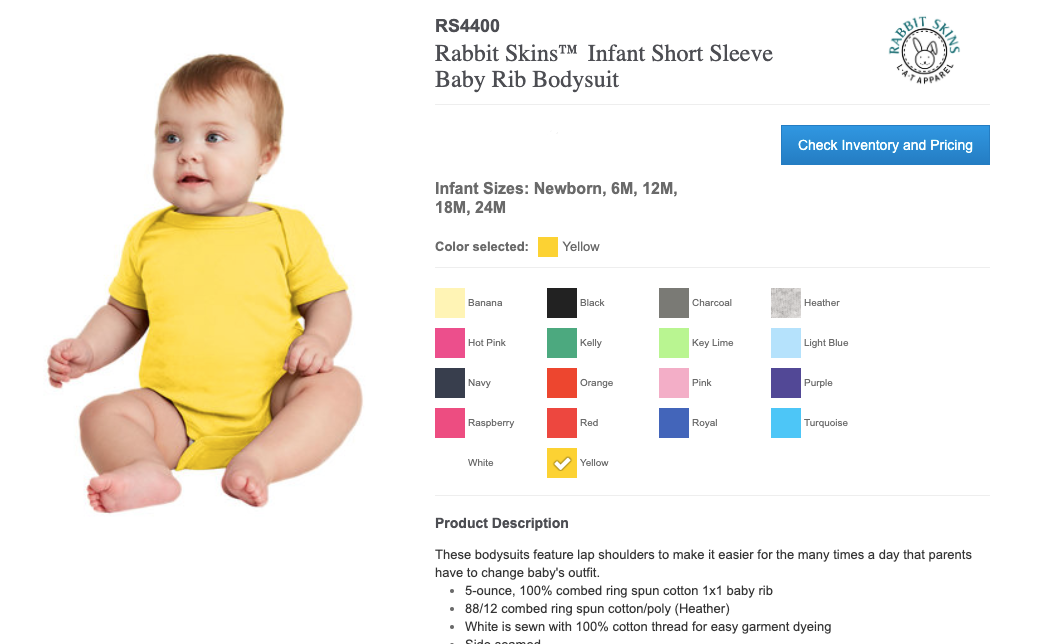This screenshot has width=1058, height=644.
Task: Pick the Pink color swatch
Action: 674,383
